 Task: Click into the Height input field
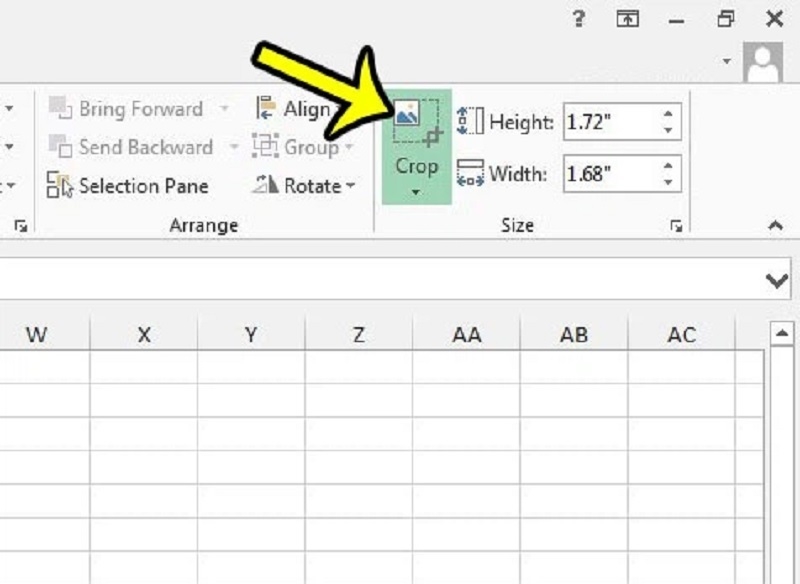coord(608,122)
